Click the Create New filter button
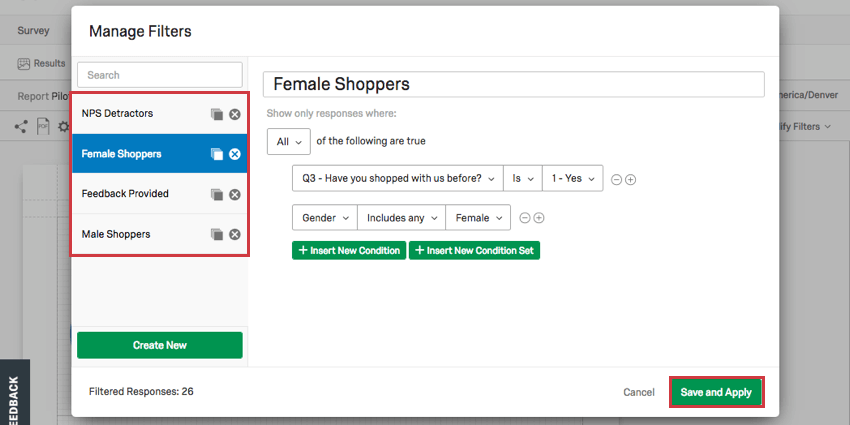 [x=160, y=345]
